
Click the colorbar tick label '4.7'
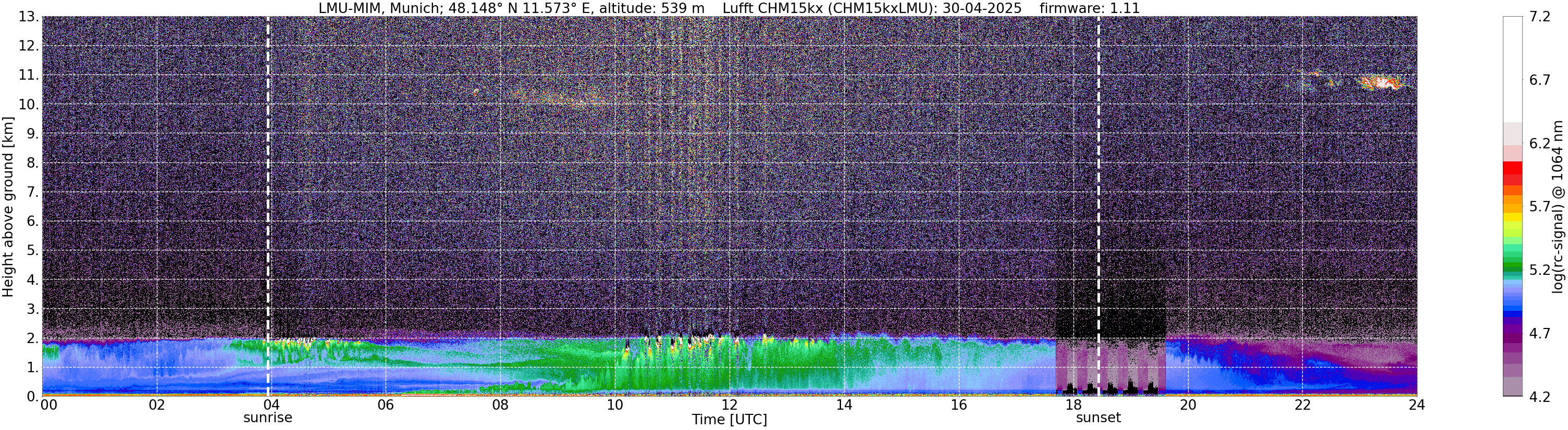pyautogui.click(x=1540, y=333)
